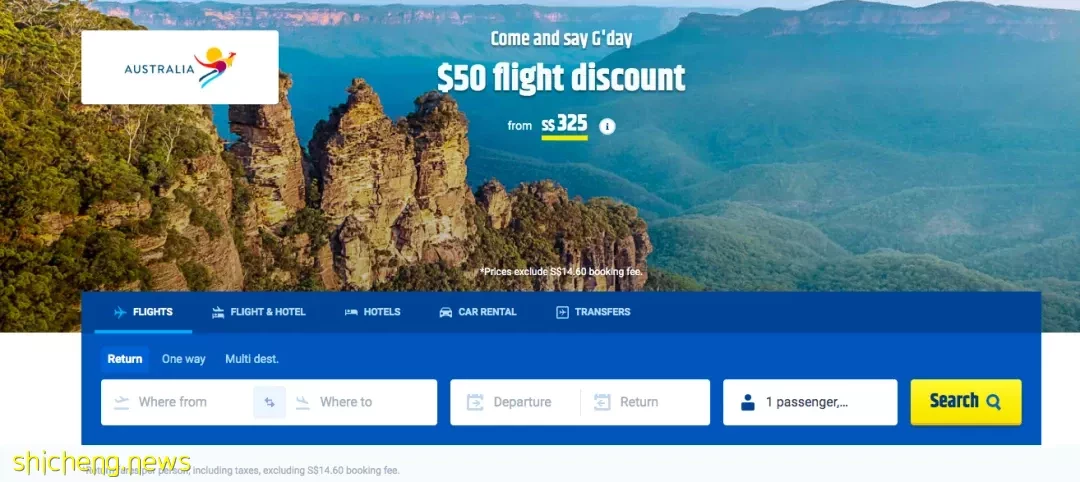The width and height of the screenshot is (1080, 482).
Task: Open the Departure date picker
Action: tap(515, 402)
